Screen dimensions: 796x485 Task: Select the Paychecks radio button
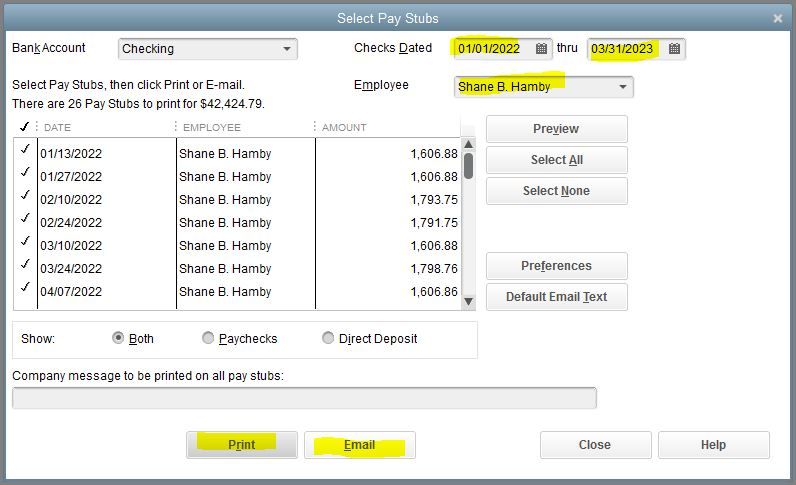pos(208,338)
